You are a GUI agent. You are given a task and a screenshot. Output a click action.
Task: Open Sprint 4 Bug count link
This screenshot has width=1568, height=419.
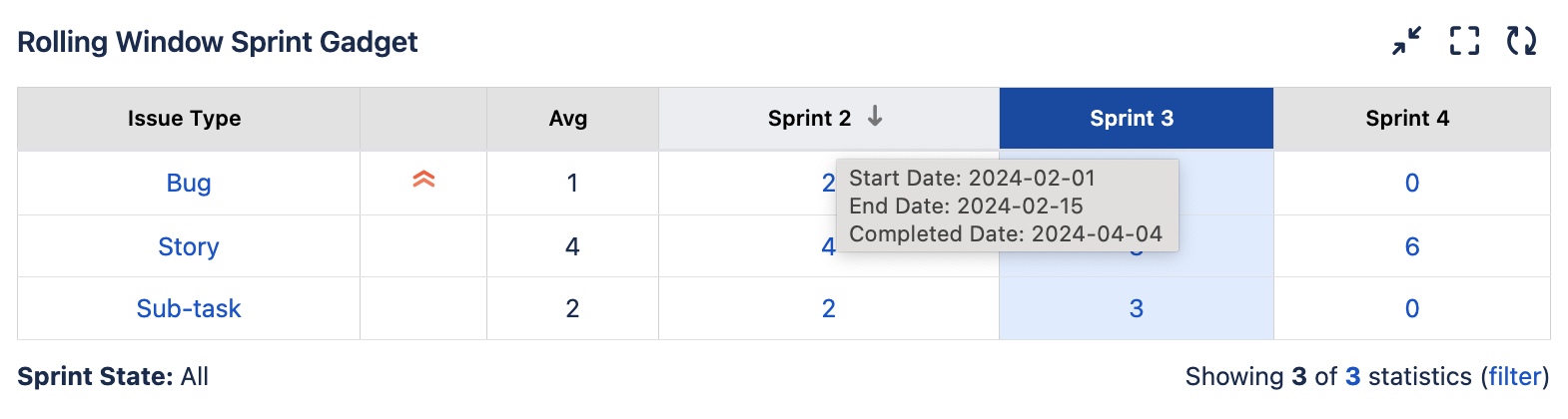tap(1412, 183)
